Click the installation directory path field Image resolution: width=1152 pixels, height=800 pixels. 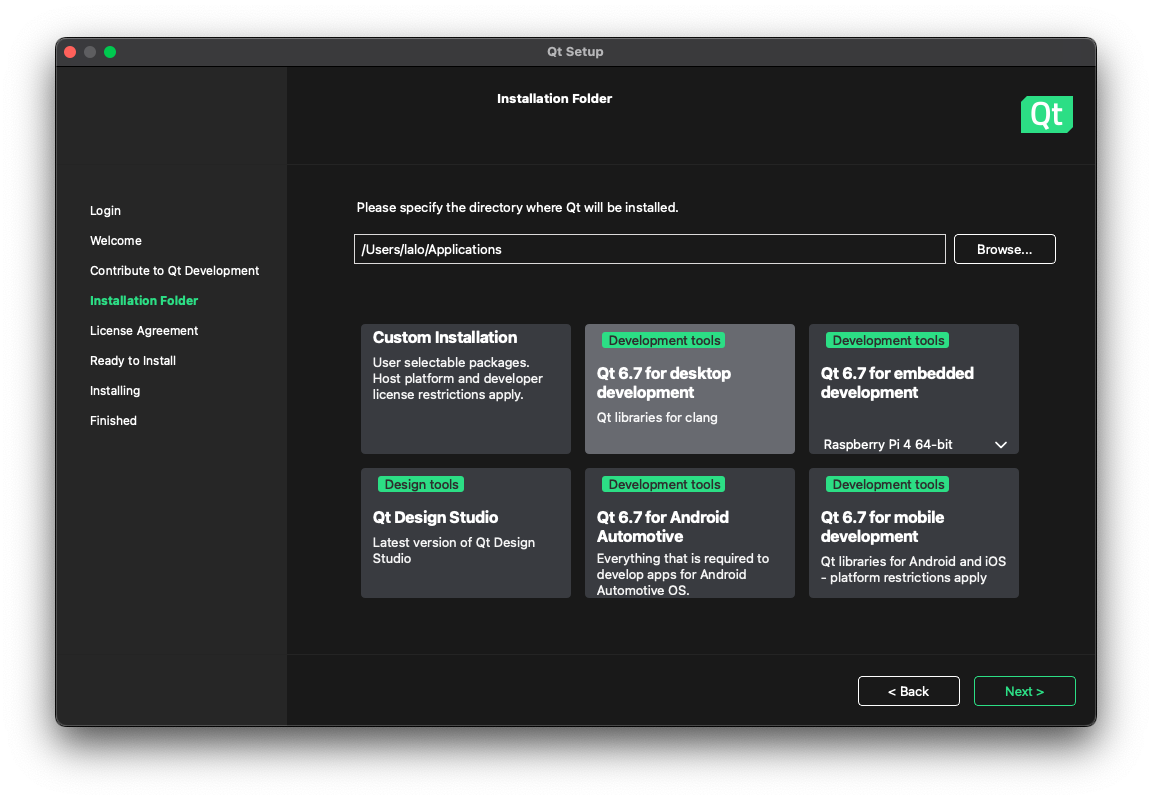coord(649,249)
